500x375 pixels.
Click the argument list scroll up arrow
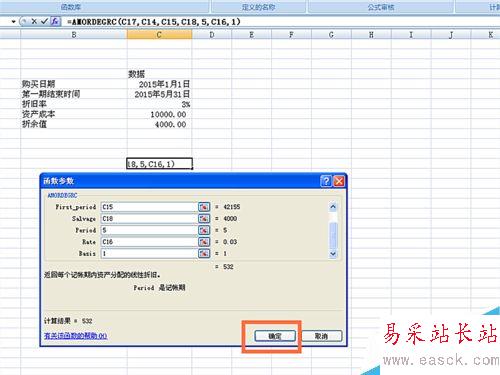(x=333, y=207)
